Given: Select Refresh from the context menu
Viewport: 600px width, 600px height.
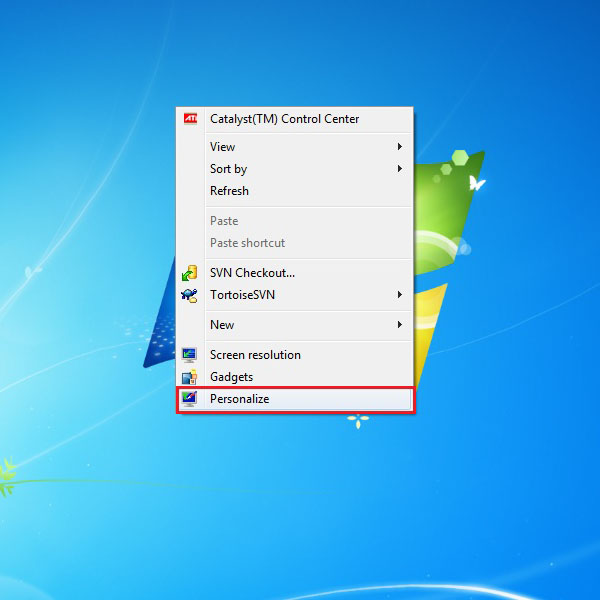Looking at the screenshot, I should point(295,191).
